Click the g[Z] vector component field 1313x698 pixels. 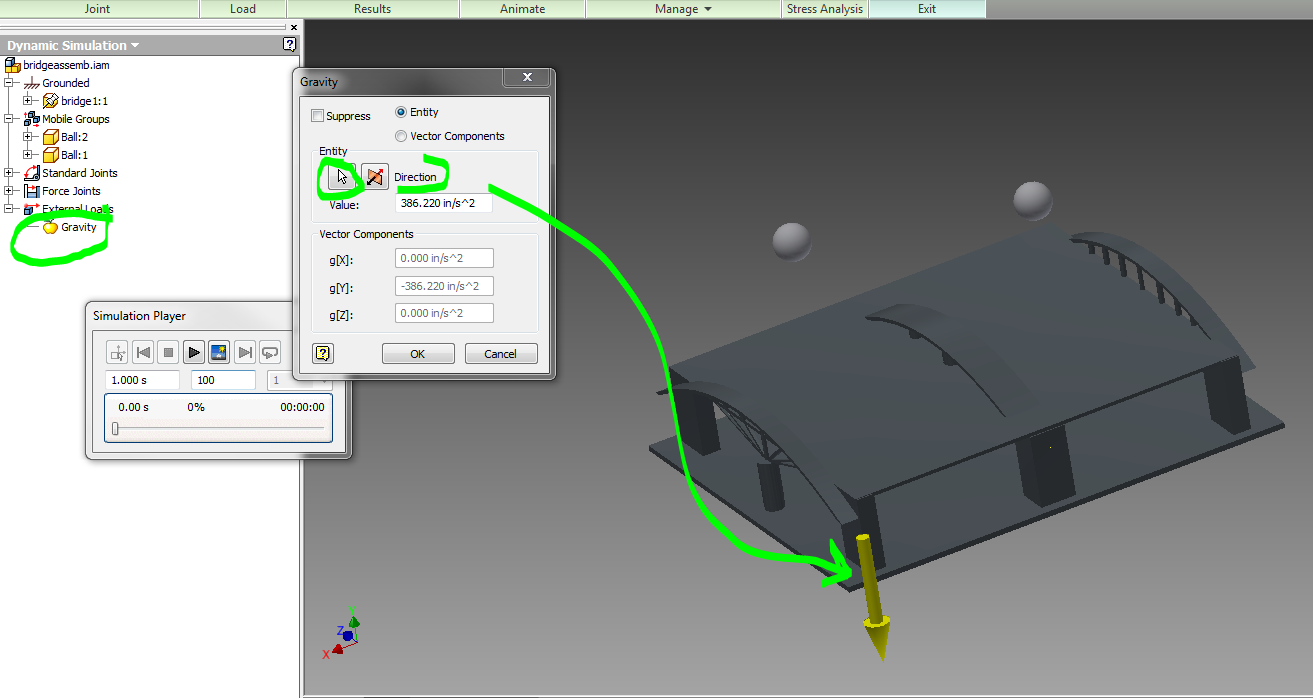(444, 314)
